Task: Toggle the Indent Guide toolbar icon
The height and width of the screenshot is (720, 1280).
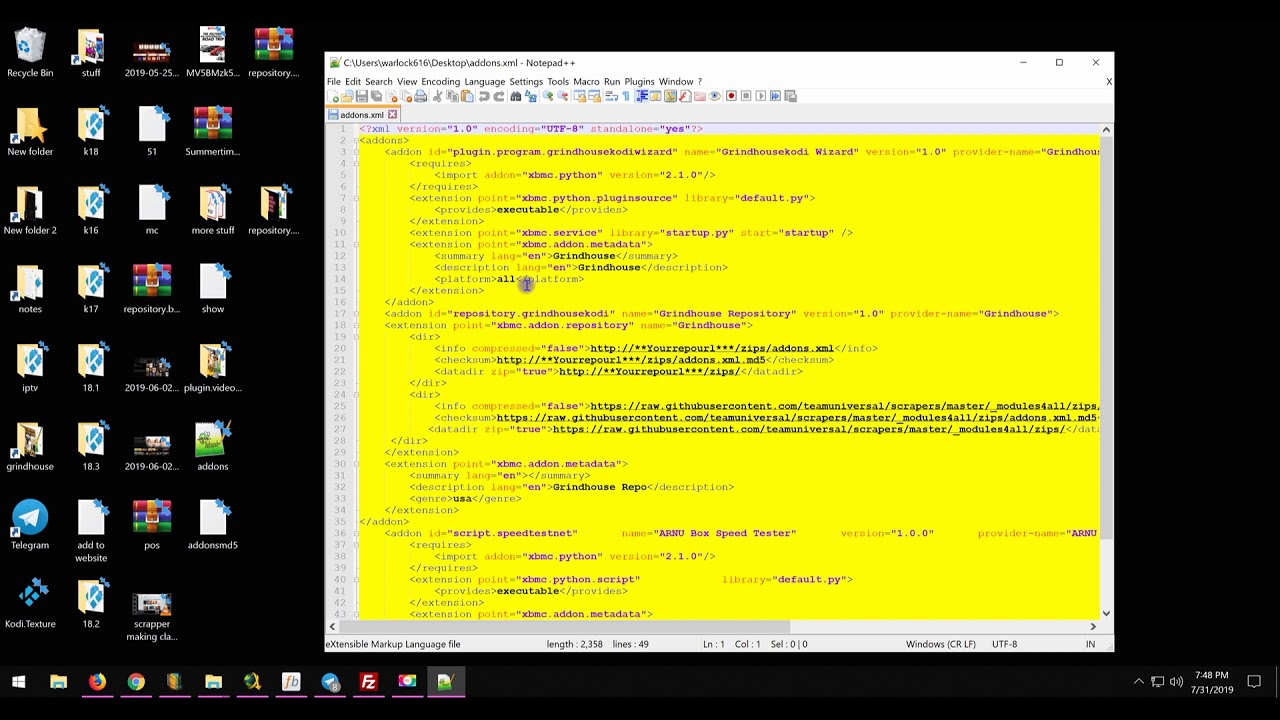Action: coord(642,96)
